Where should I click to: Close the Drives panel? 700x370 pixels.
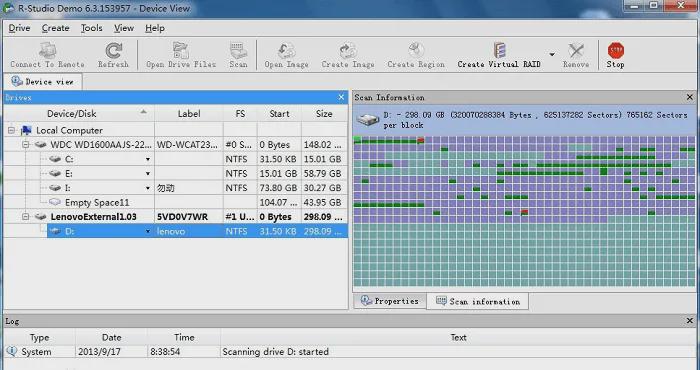pos(342,97)
